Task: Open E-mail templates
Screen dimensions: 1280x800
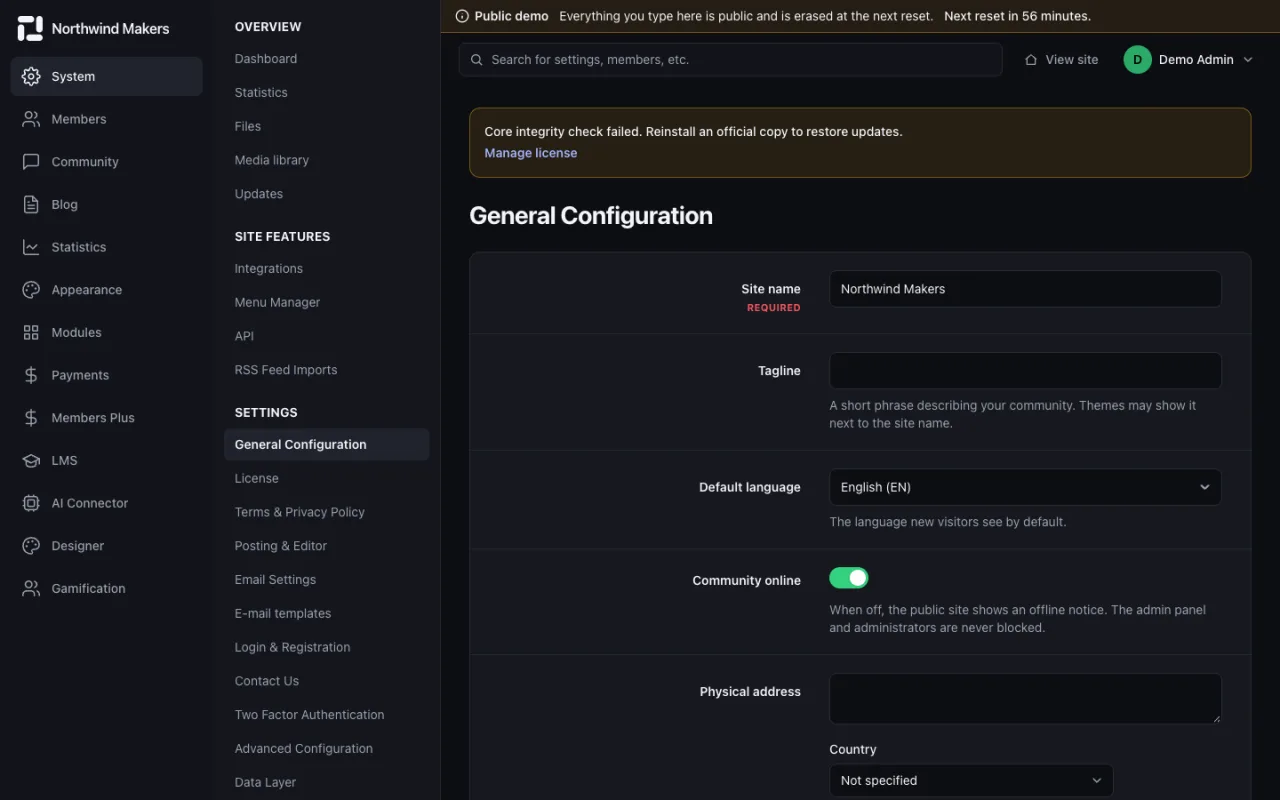Action: (283, 614)
